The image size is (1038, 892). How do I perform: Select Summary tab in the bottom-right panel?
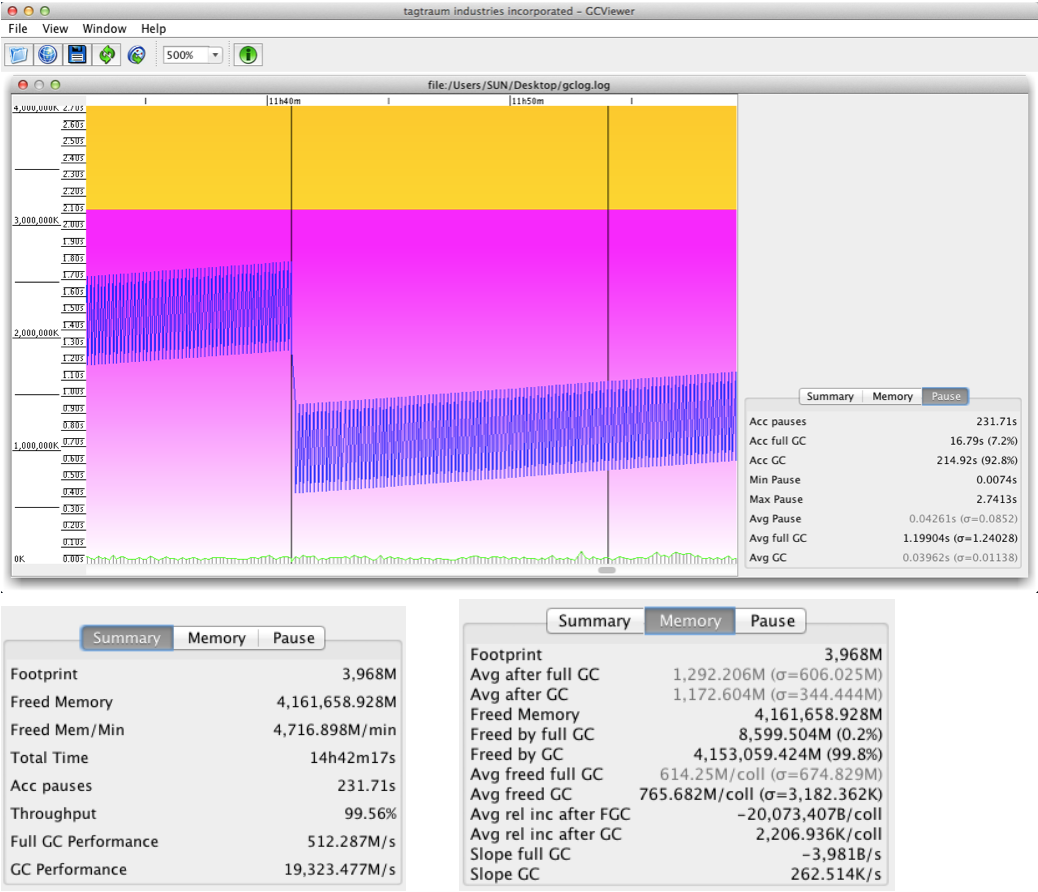click(x=594, y=621)
